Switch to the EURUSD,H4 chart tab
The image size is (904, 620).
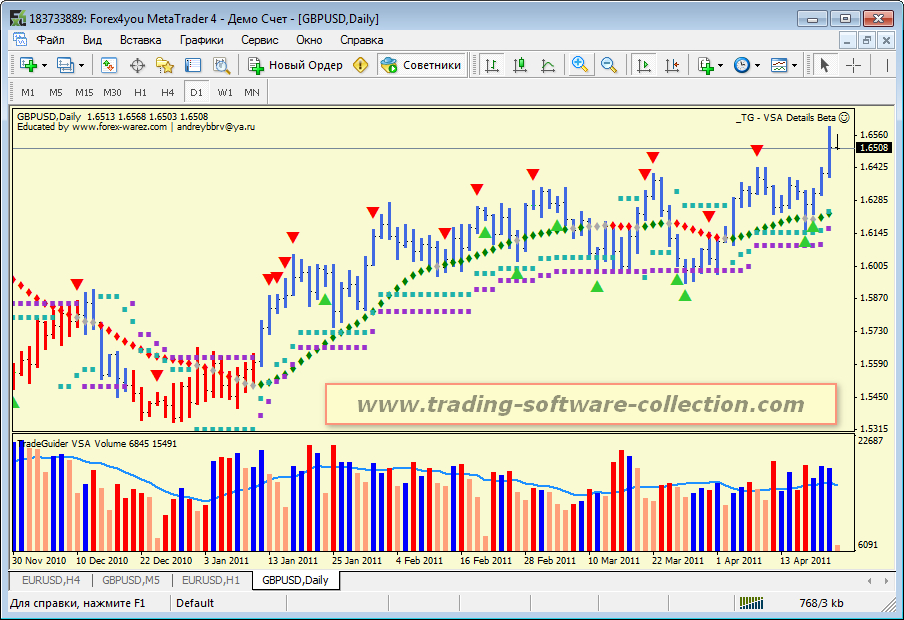click(x=52, y=580)
